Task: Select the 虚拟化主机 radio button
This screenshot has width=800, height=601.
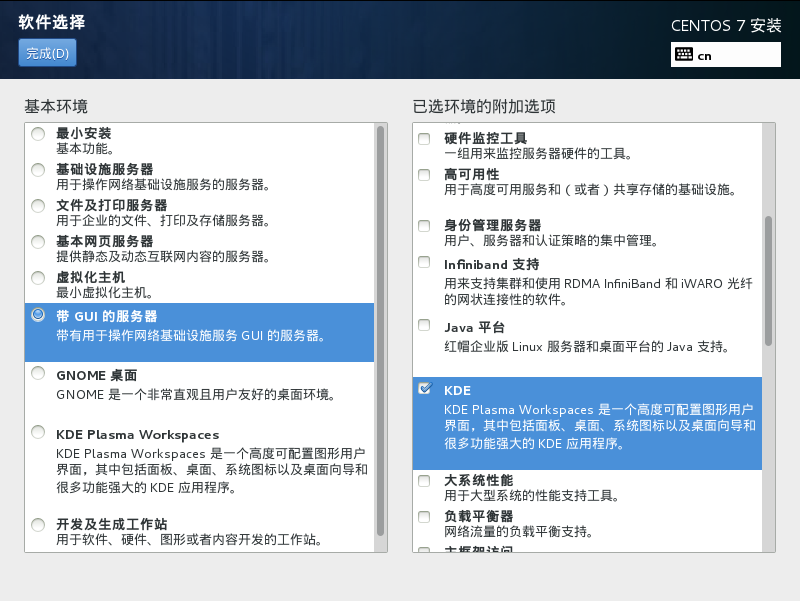Action: coord(38,278)
